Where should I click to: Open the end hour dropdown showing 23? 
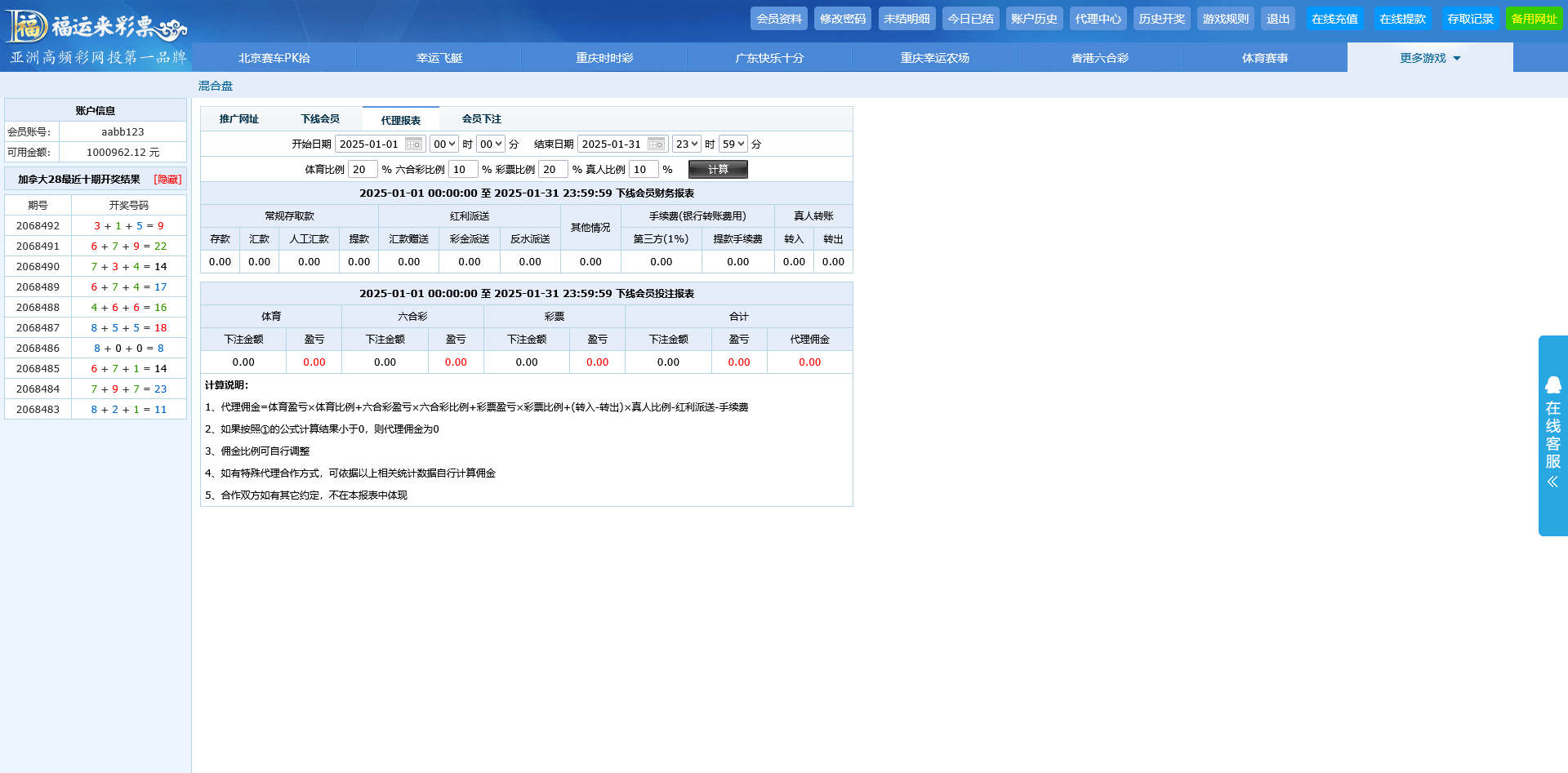tap(686, 144)
